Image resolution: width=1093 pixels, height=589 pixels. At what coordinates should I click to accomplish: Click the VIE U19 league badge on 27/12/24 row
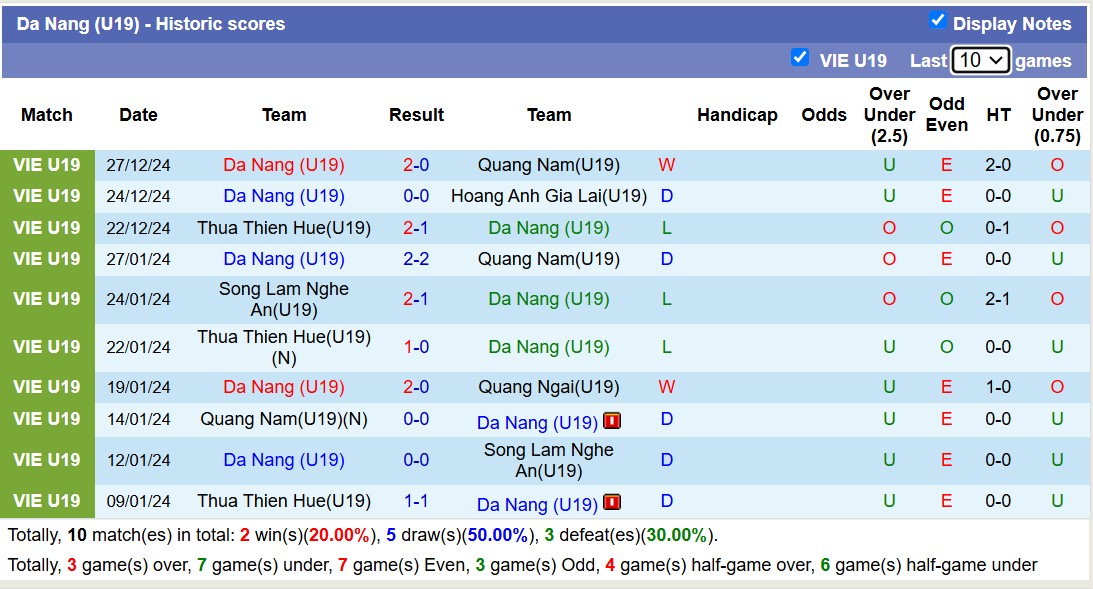[x=46, y=165]
